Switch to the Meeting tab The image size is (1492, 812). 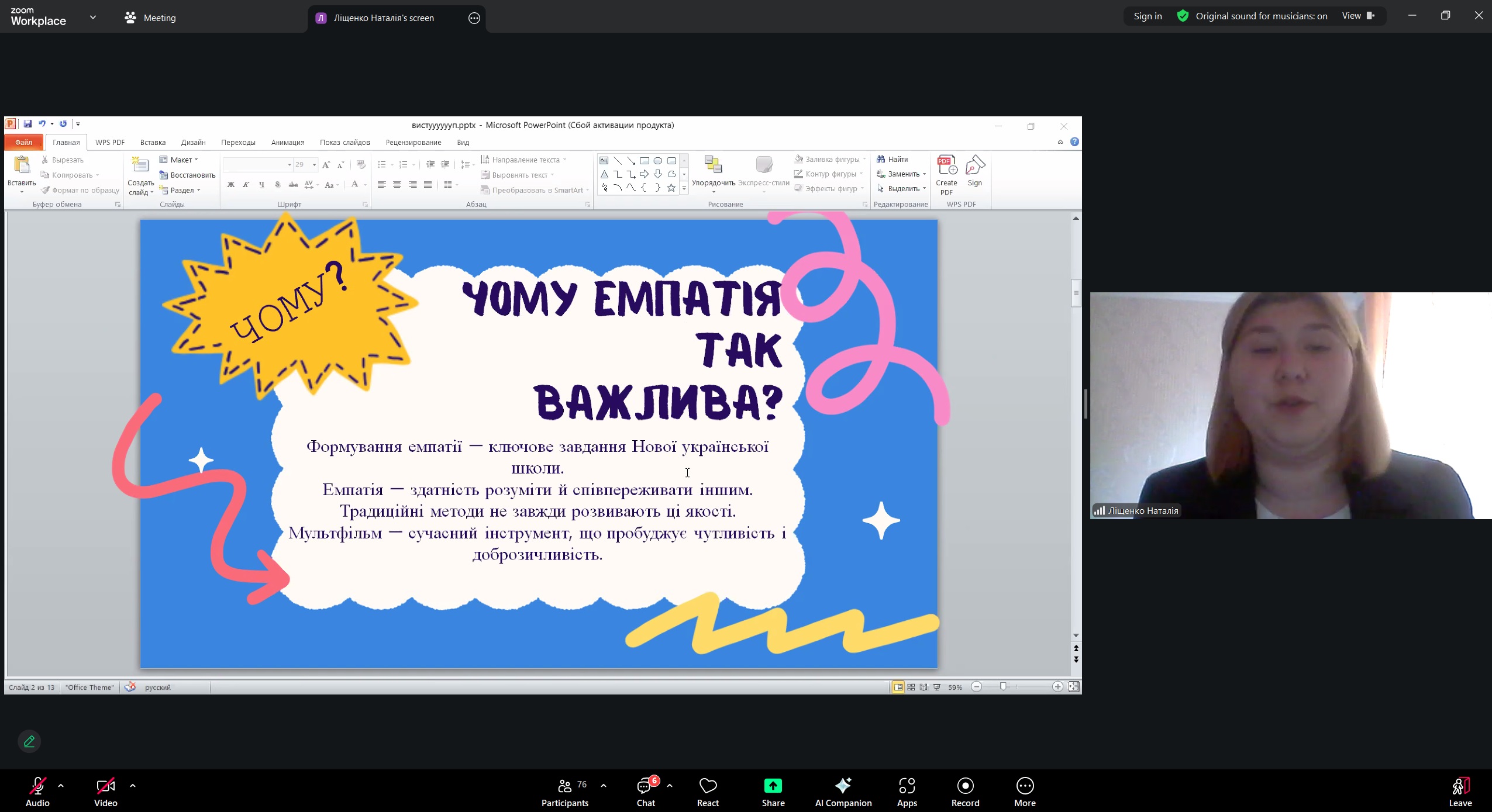tap(150, 18)
